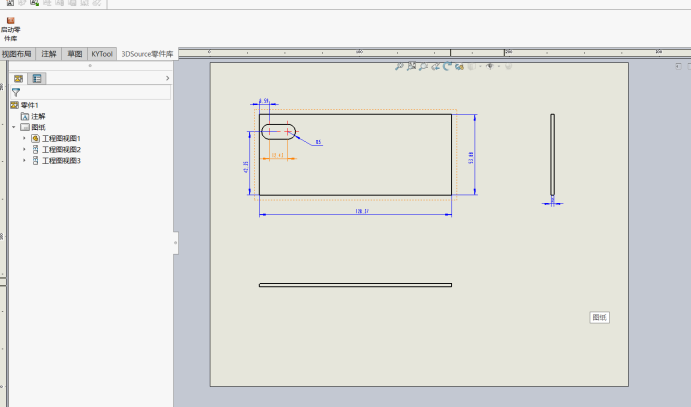Click the 工程图视图2 projected view icon
Viewport: 691px width, 407px height.
coord(36,149)
